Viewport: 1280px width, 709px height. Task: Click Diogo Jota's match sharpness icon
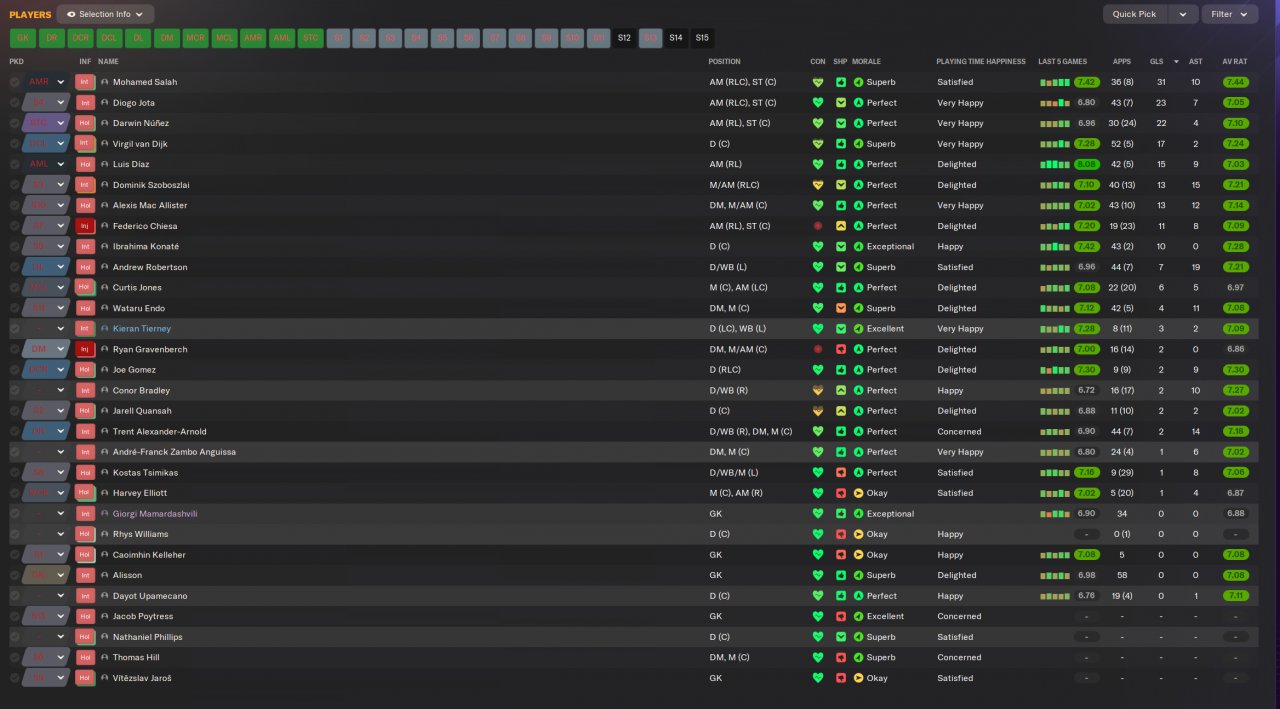[x=841, y=103]
